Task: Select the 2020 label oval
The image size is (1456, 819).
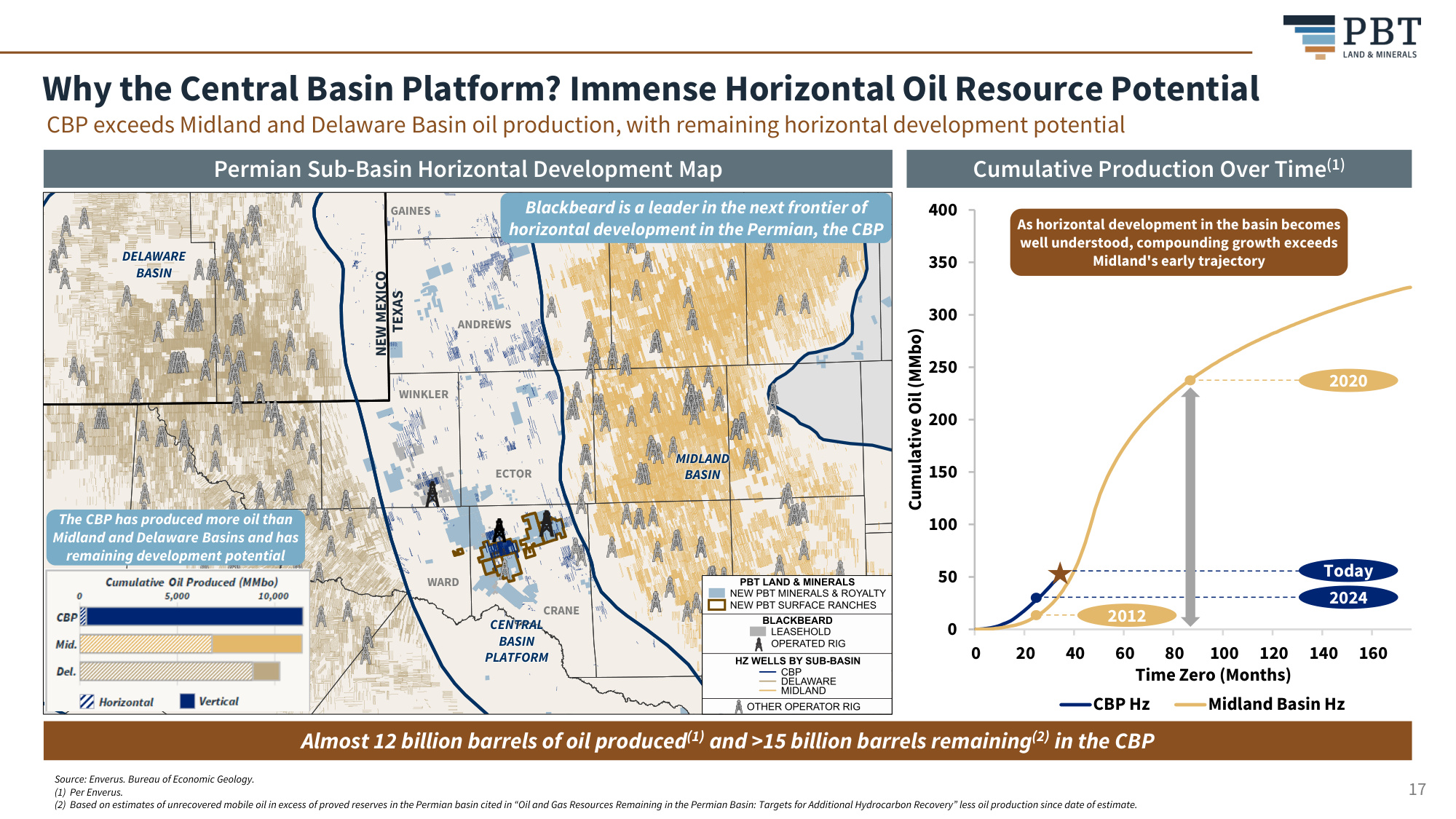Action: click(x=1348, y=381)
